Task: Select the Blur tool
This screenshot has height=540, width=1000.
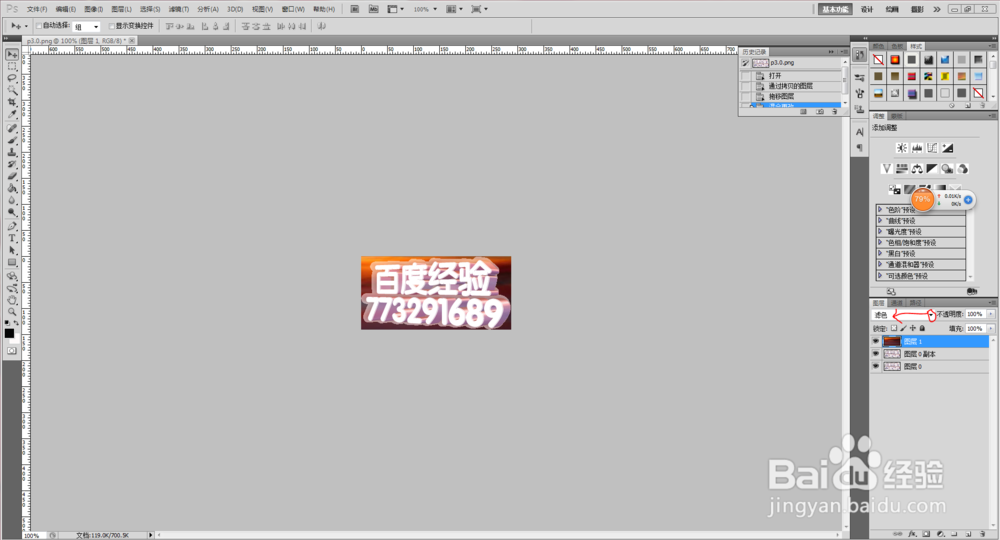Action: (11, 201)
